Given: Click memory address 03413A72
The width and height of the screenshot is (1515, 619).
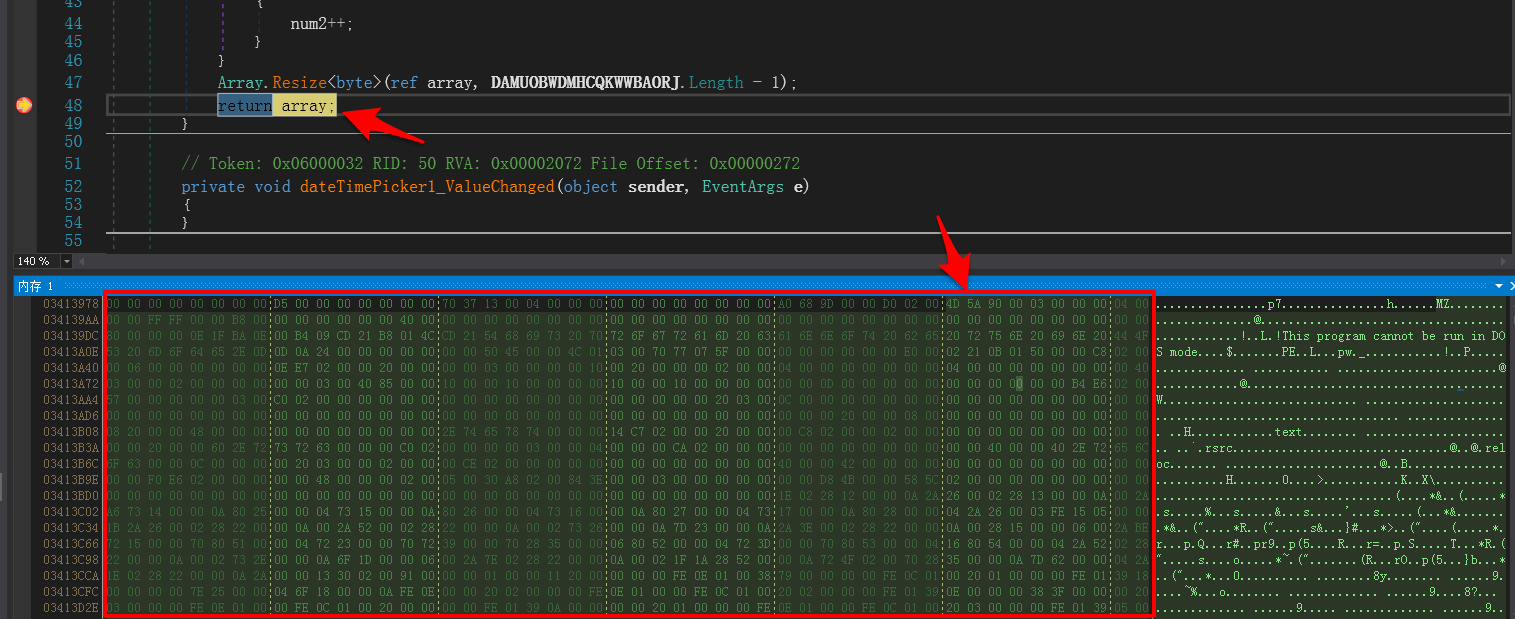Looking at the screenshot, I should coord(71,383).
